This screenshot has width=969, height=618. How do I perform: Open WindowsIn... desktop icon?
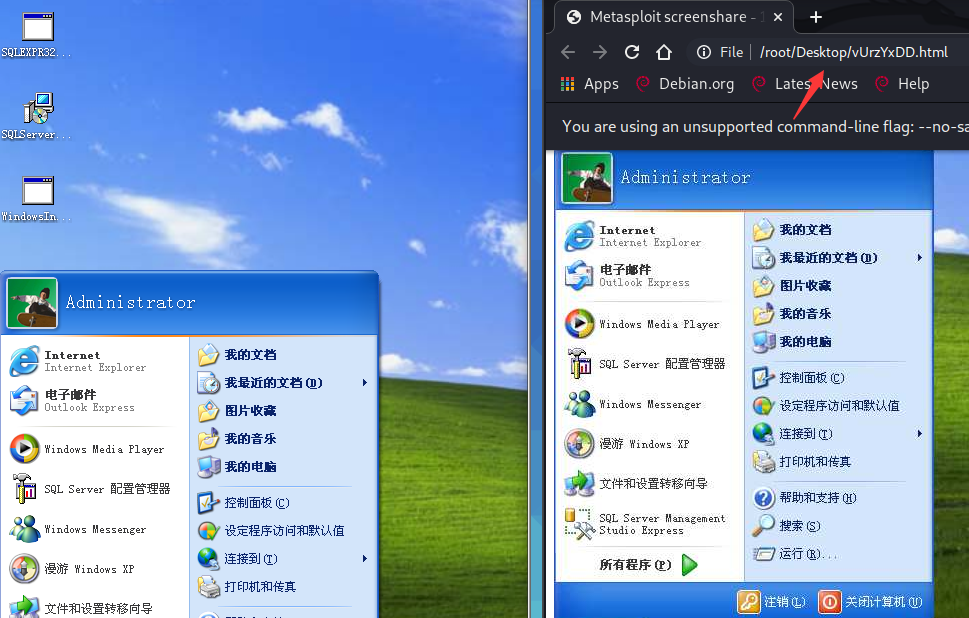(x=37, y=199)
